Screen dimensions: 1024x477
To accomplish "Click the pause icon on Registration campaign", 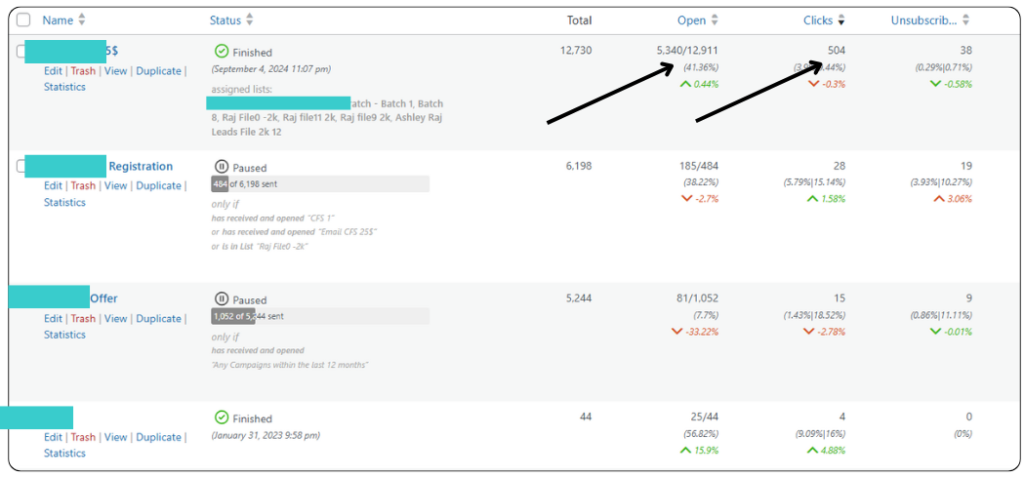I will tap(220, 167).
